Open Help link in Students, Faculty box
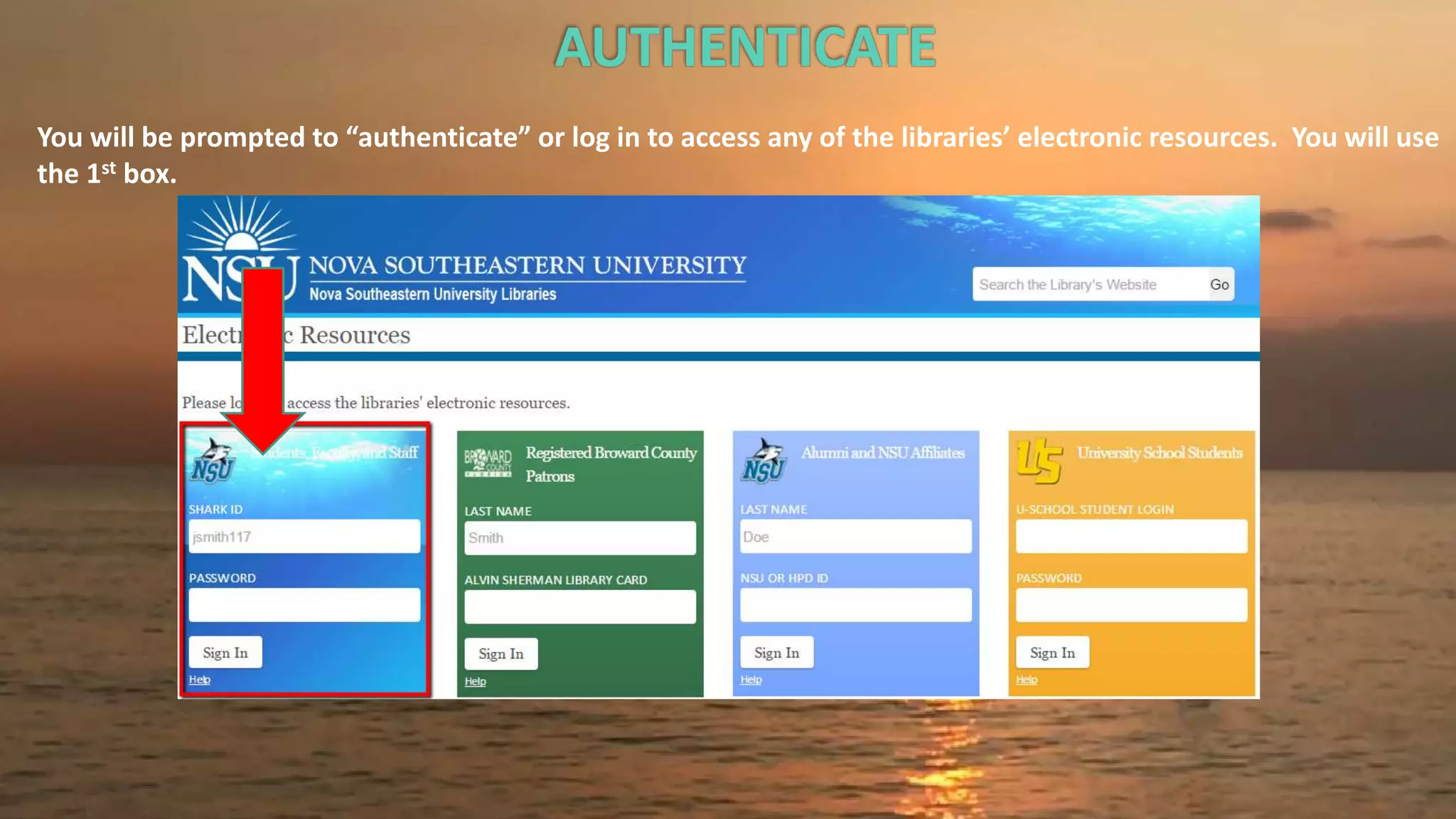This screenshot has height=819, width=1456. click(200, 680)
